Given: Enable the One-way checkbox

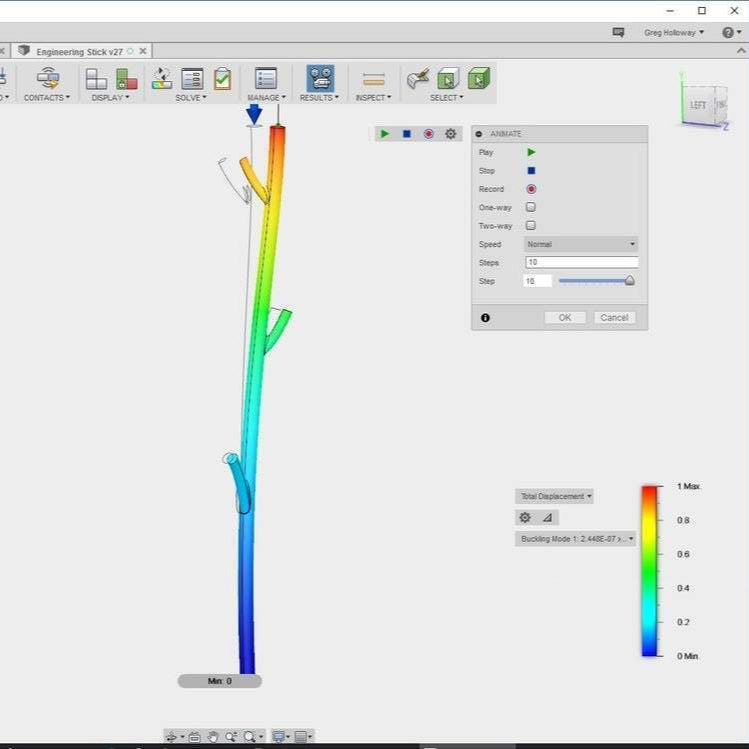Looking at the screenshot, I should click(531, 207).
